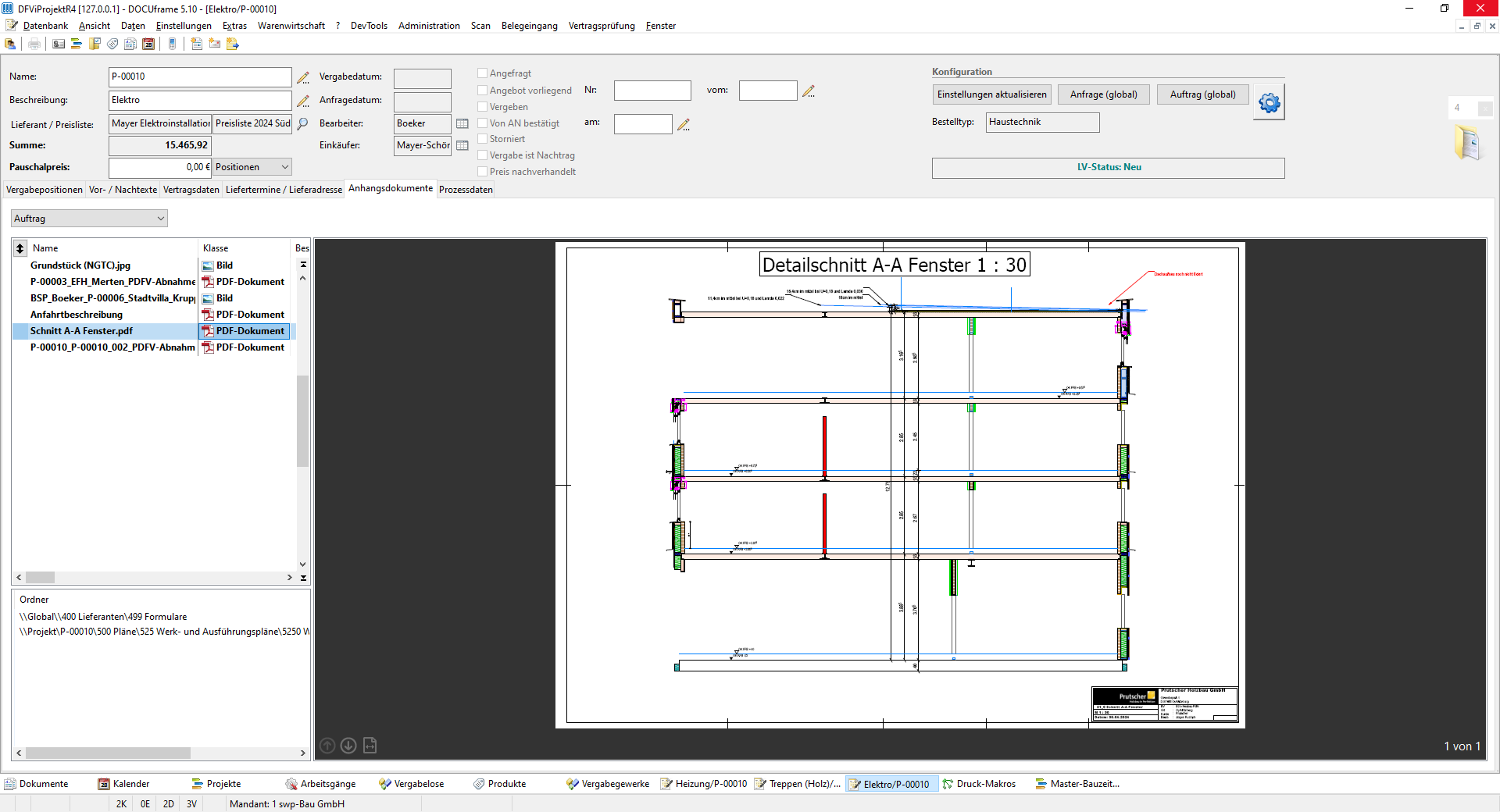Viewport: 1500px width, 812px height.
Task: Toggle the Von AN bestätigt checkbox
Action: coord(483,123)
